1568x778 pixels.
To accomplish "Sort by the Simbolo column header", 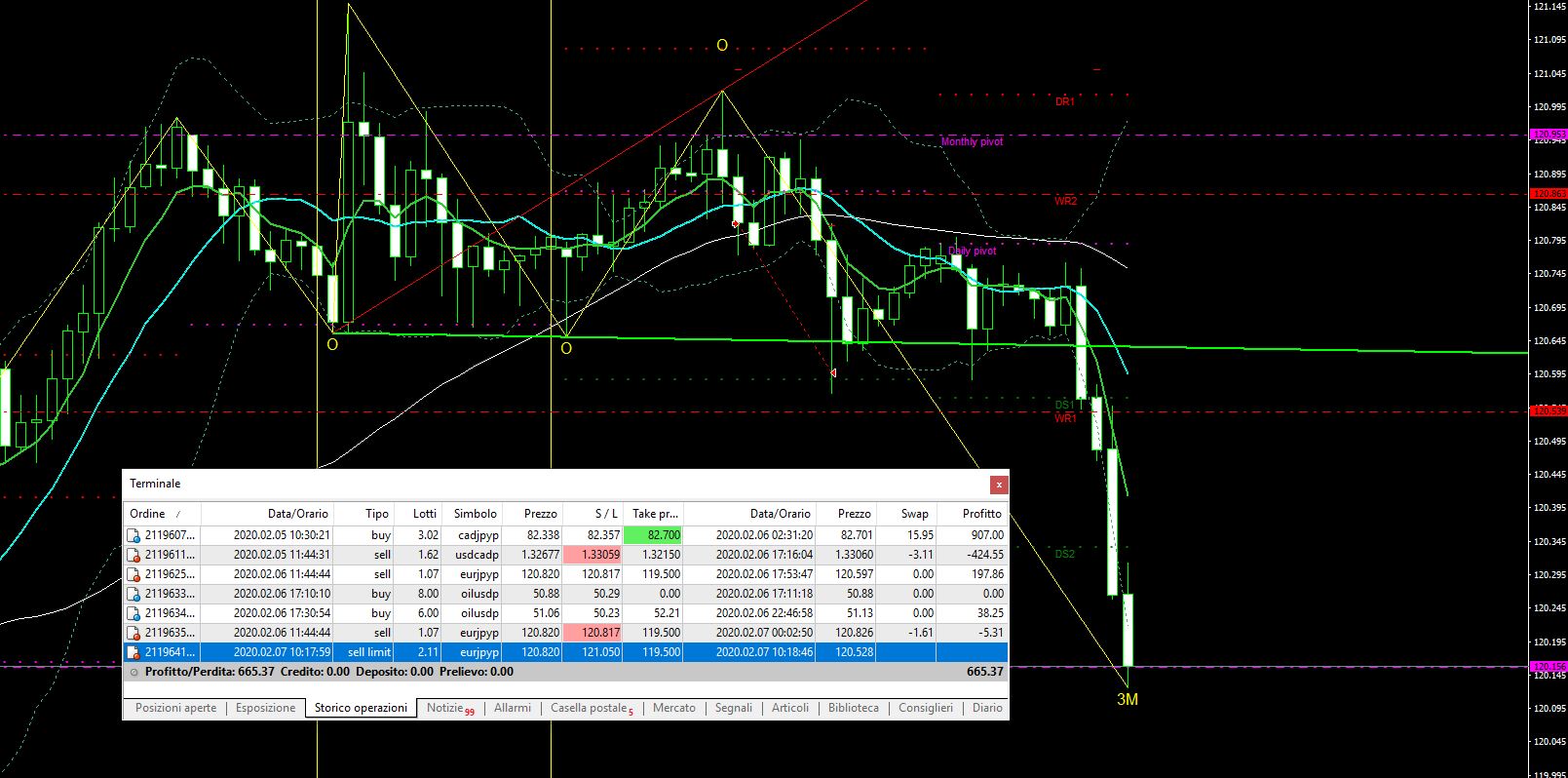I will (474, 514).
